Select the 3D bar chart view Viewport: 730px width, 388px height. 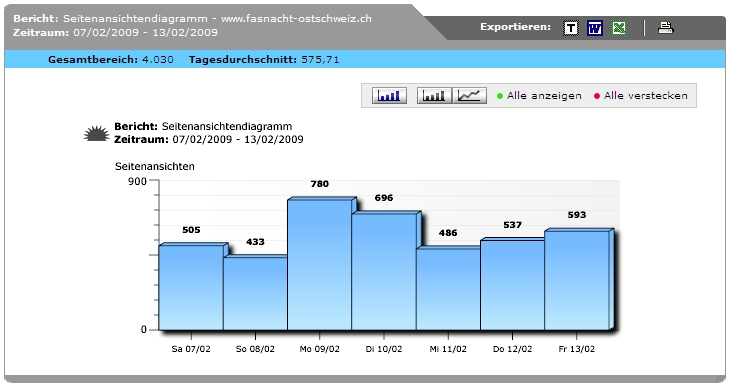389,95
